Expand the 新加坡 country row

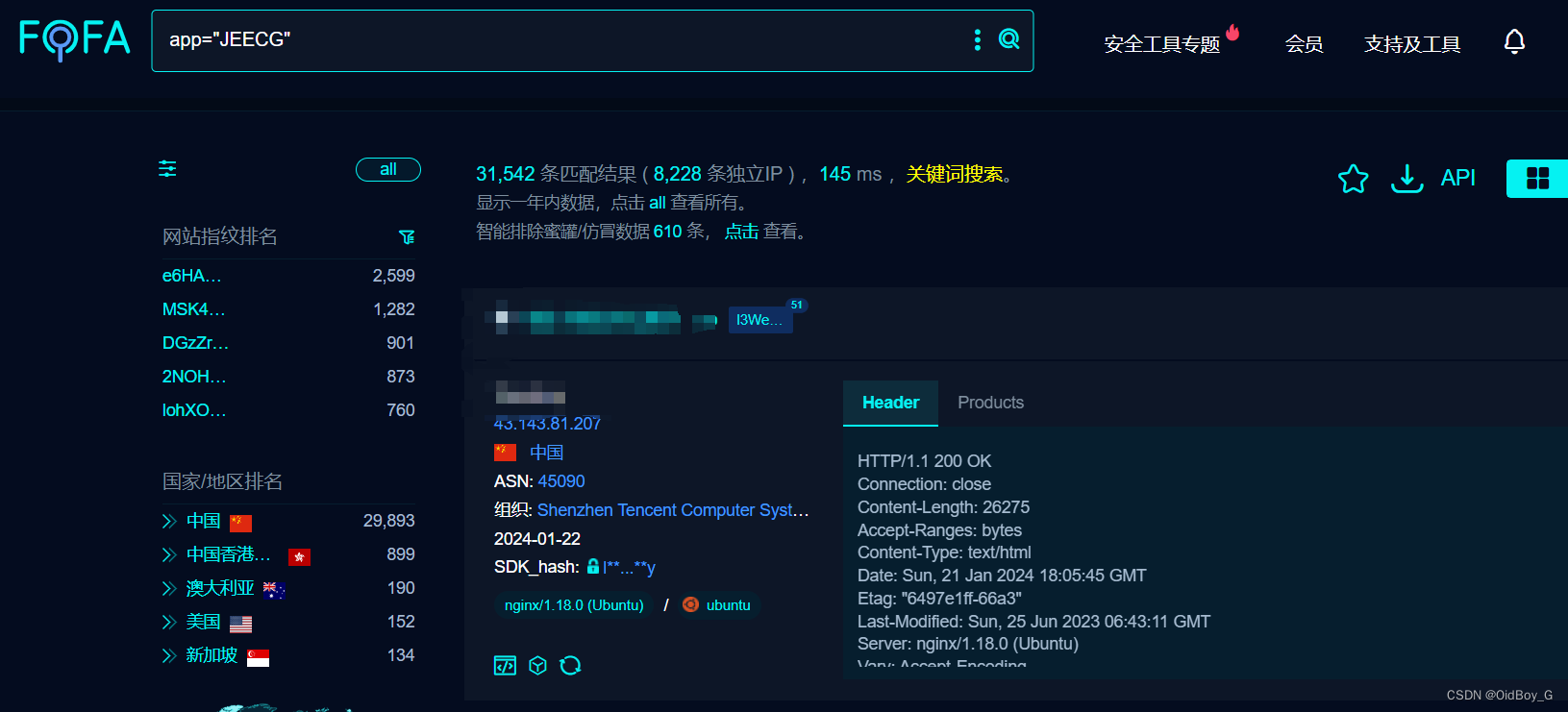[x=169, y=655]
